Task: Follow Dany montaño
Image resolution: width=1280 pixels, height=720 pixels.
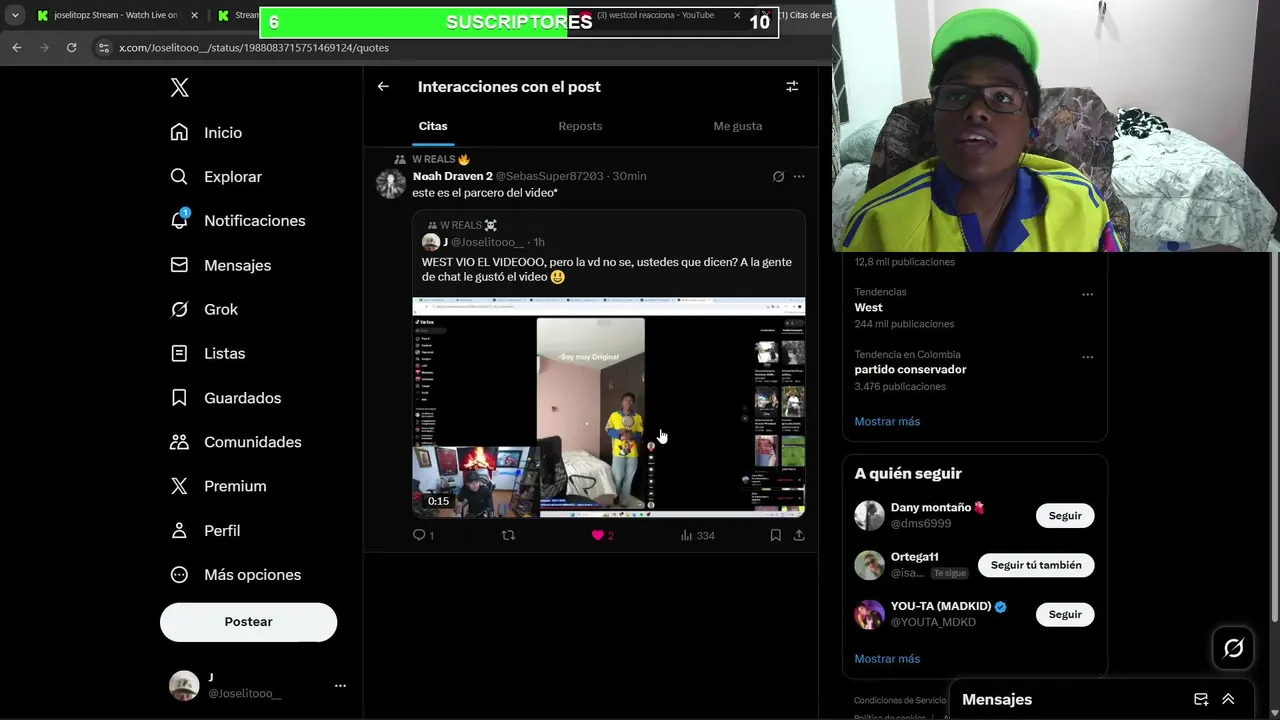Action: coord(1065,516)
